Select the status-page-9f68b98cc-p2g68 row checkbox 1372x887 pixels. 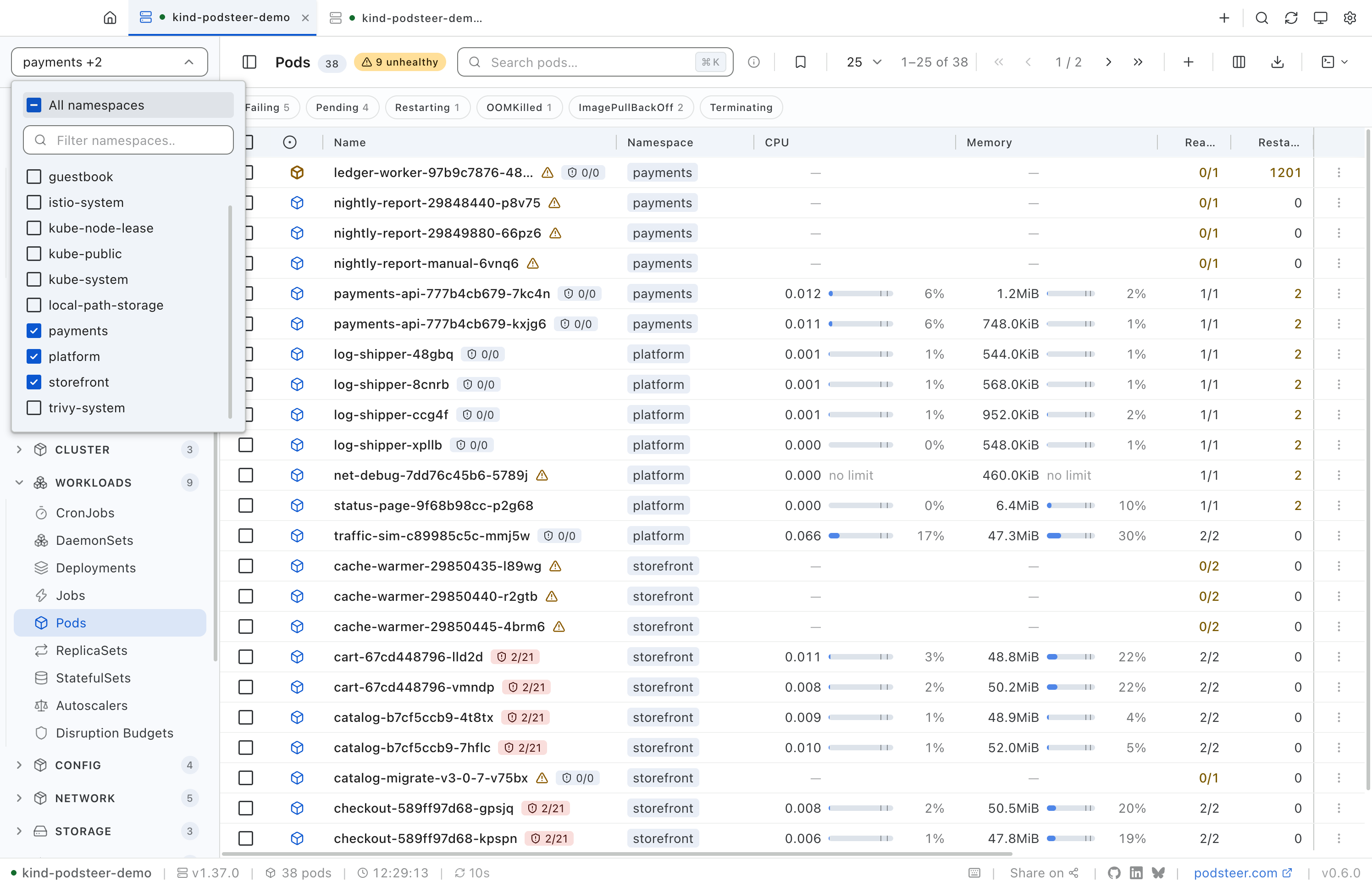click(246, 506)
